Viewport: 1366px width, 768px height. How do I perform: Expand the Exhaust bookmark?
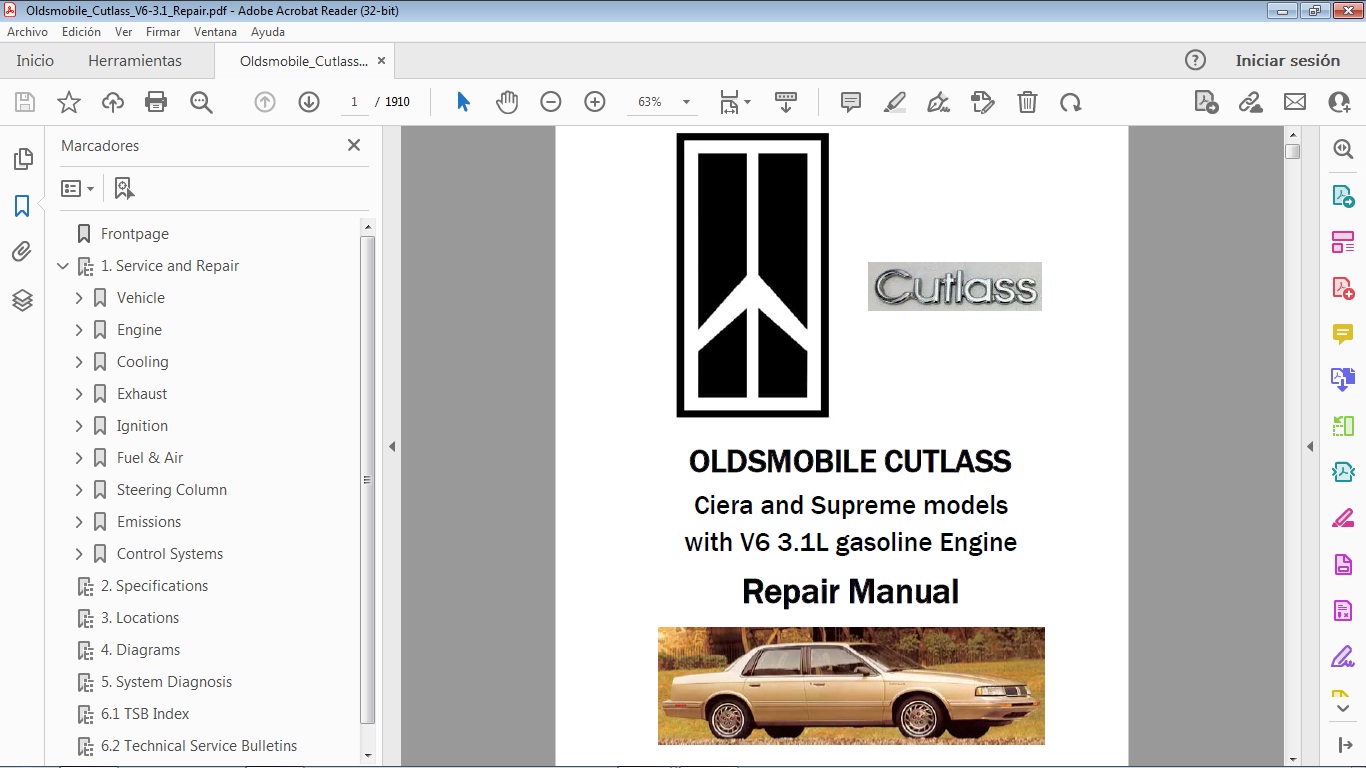tap(79, 394)
